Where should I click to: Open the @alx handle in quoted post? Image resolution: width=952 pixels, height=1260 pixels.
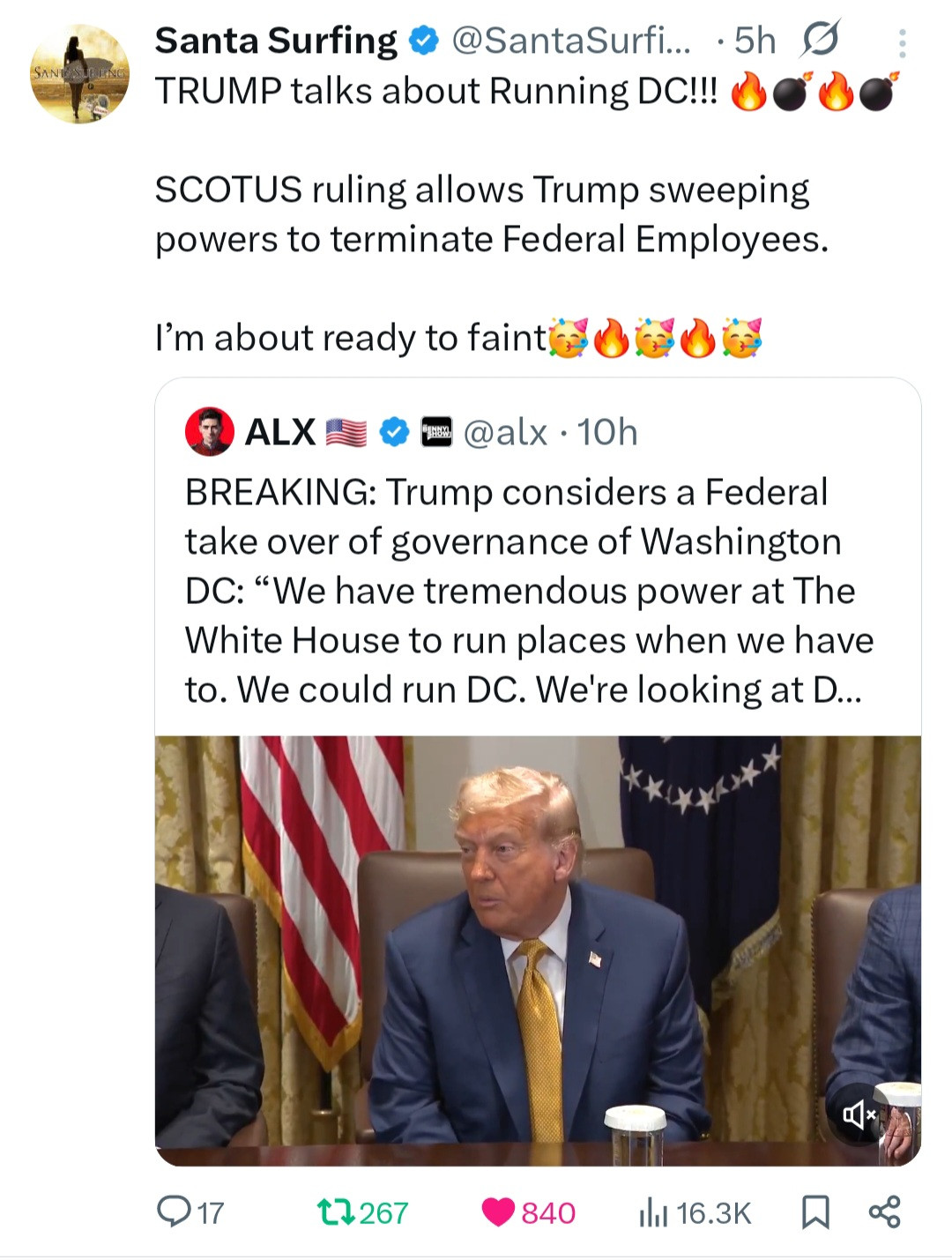505,433
